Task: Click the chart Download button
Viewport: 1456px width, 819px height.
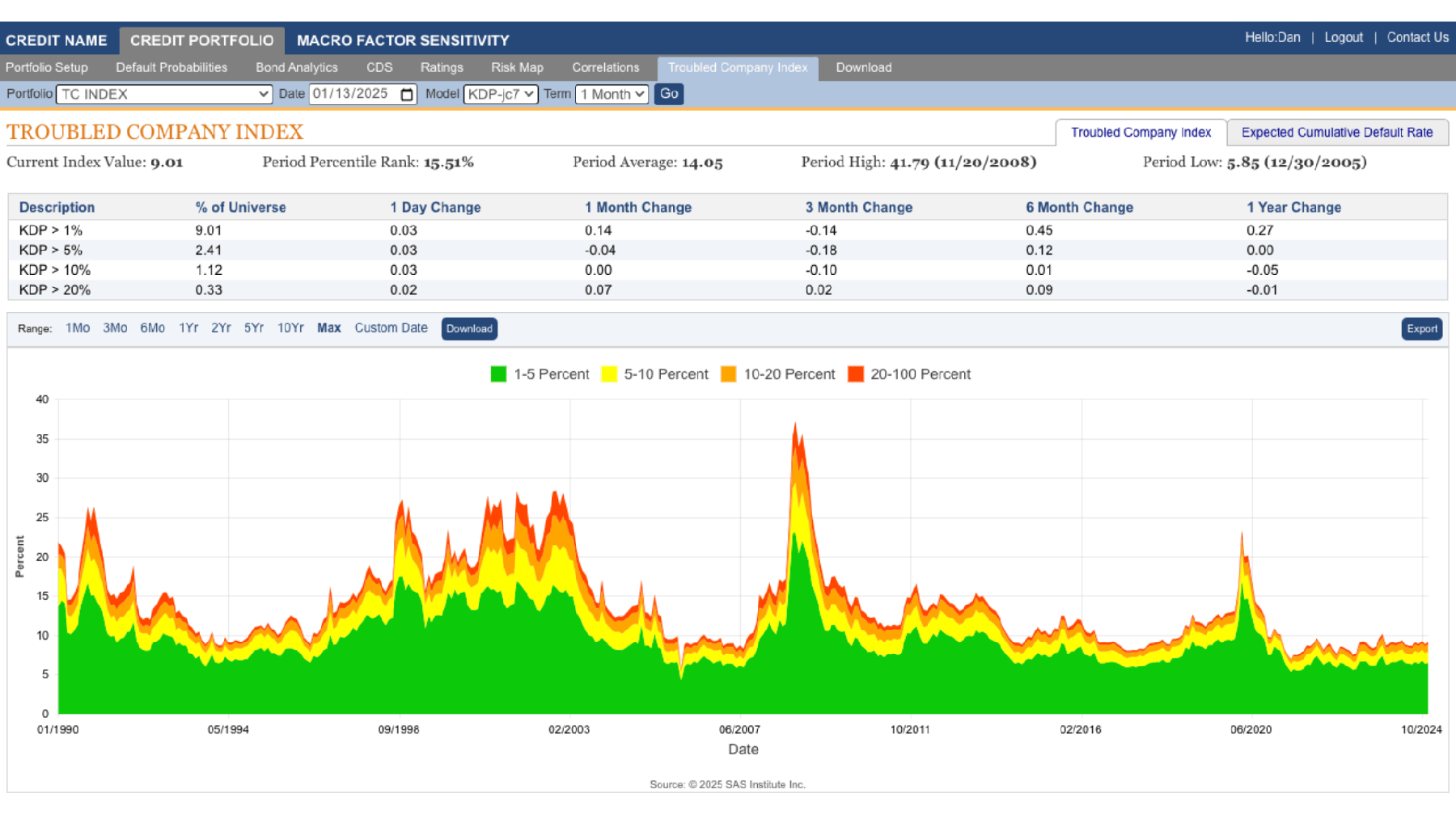Action: tap(469, 328)
